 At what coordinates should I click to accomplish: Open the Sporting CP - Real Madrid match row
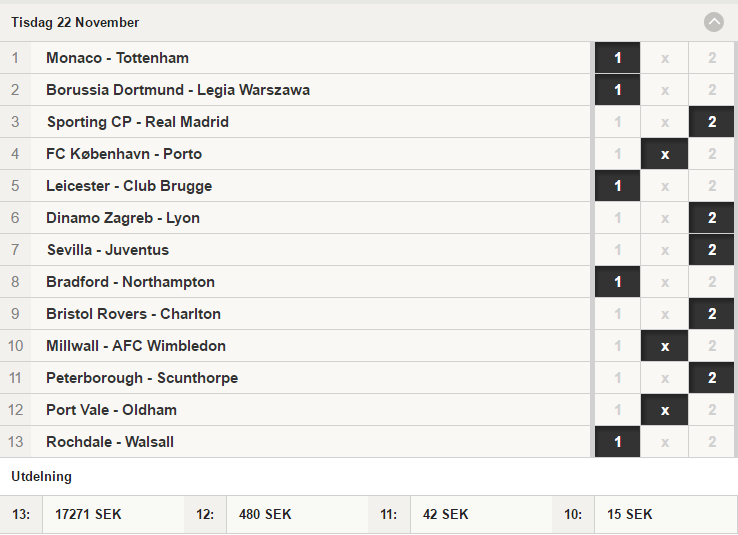tap(295, 122)
